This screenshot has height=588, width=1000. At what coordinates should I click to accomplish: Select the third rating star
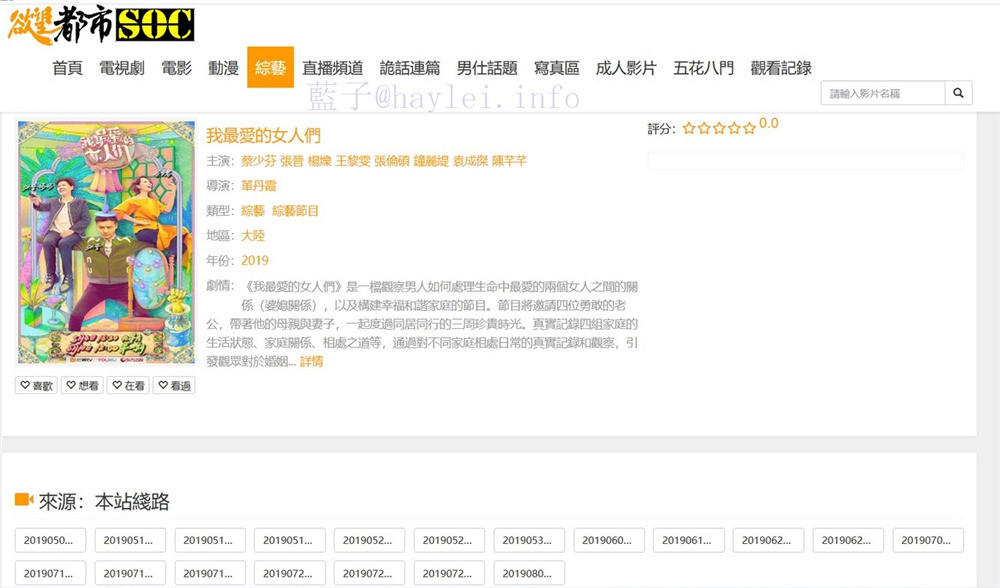[719, 128]
